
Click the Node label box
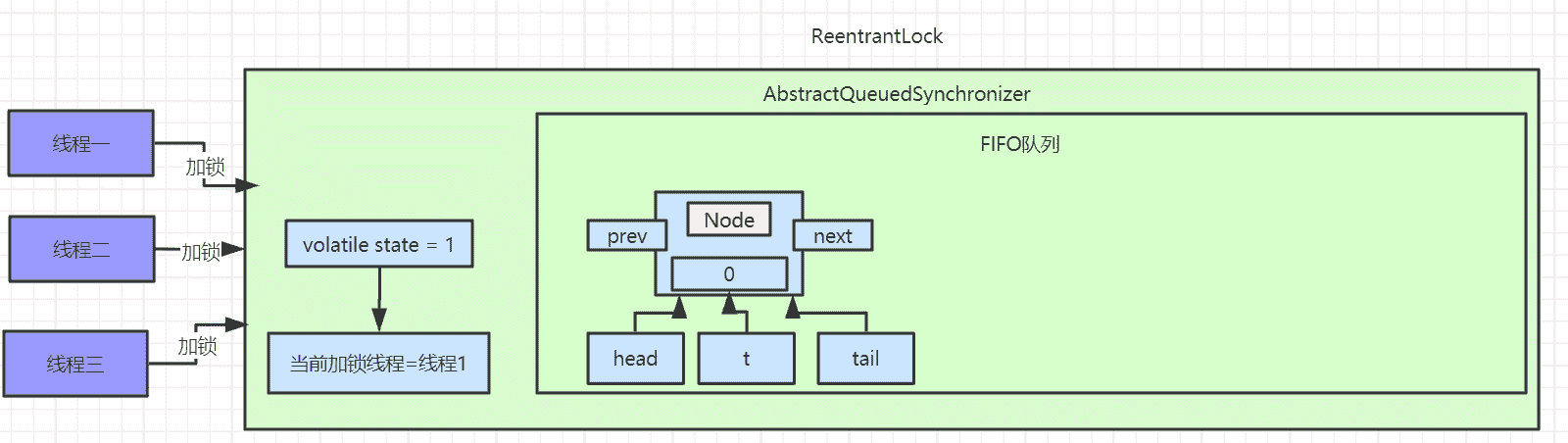(729, 220)
